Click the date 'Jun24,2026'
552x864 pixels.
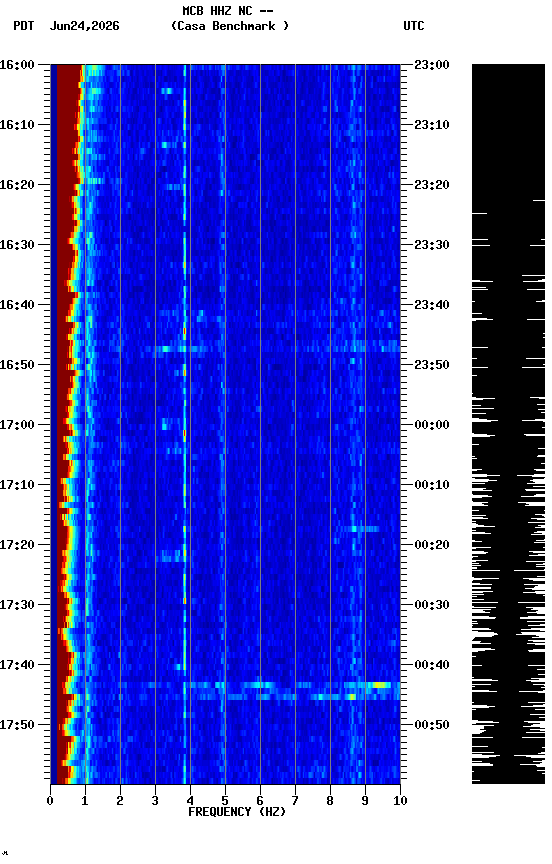coord(84,26)
